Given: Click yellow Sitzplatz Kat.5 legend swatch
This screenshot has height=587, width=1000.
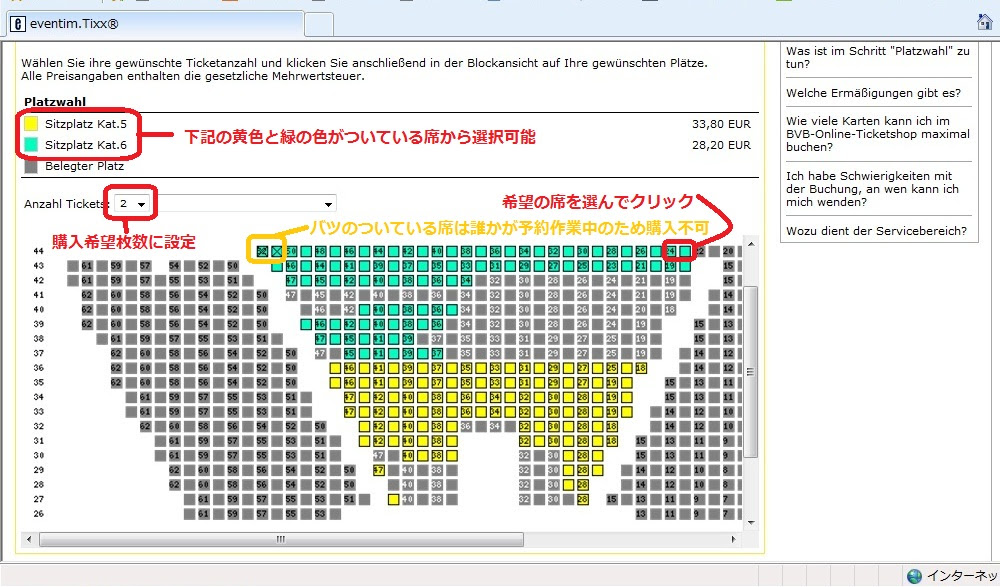Looking at the screenshot, I should (31, 124).
